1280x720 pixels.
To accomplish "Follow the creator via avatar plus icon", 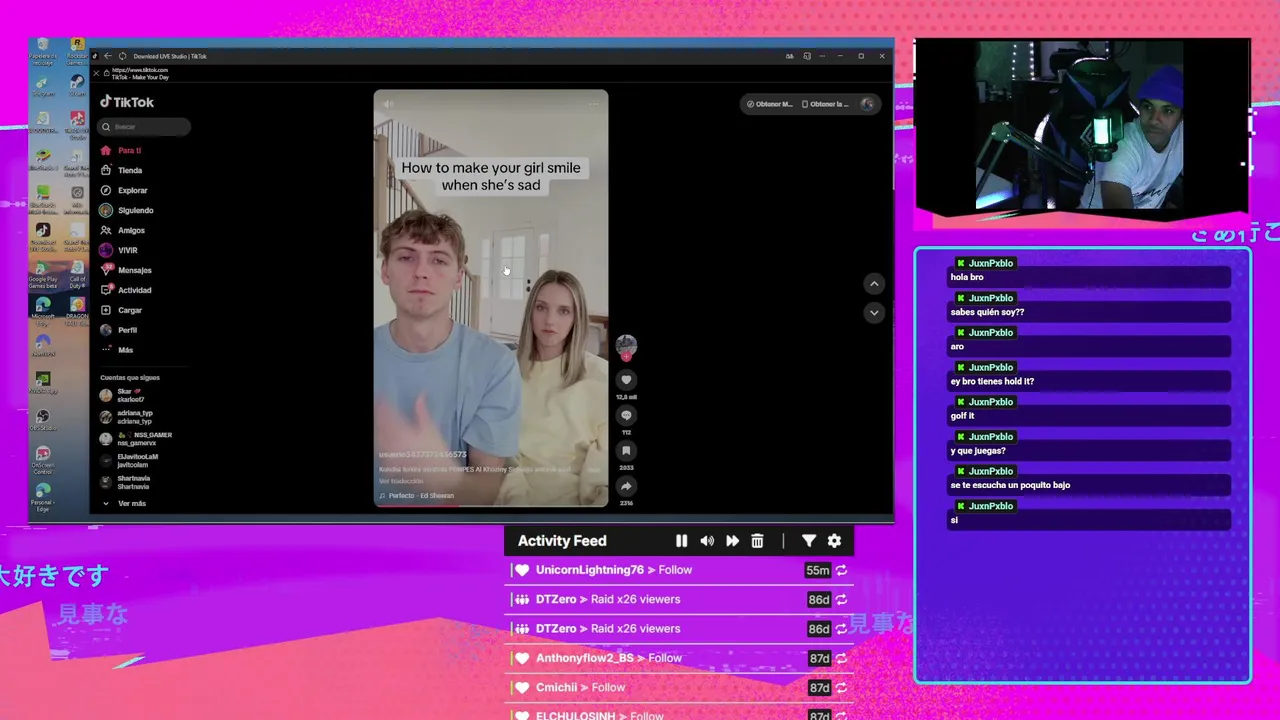I will 626,356.
